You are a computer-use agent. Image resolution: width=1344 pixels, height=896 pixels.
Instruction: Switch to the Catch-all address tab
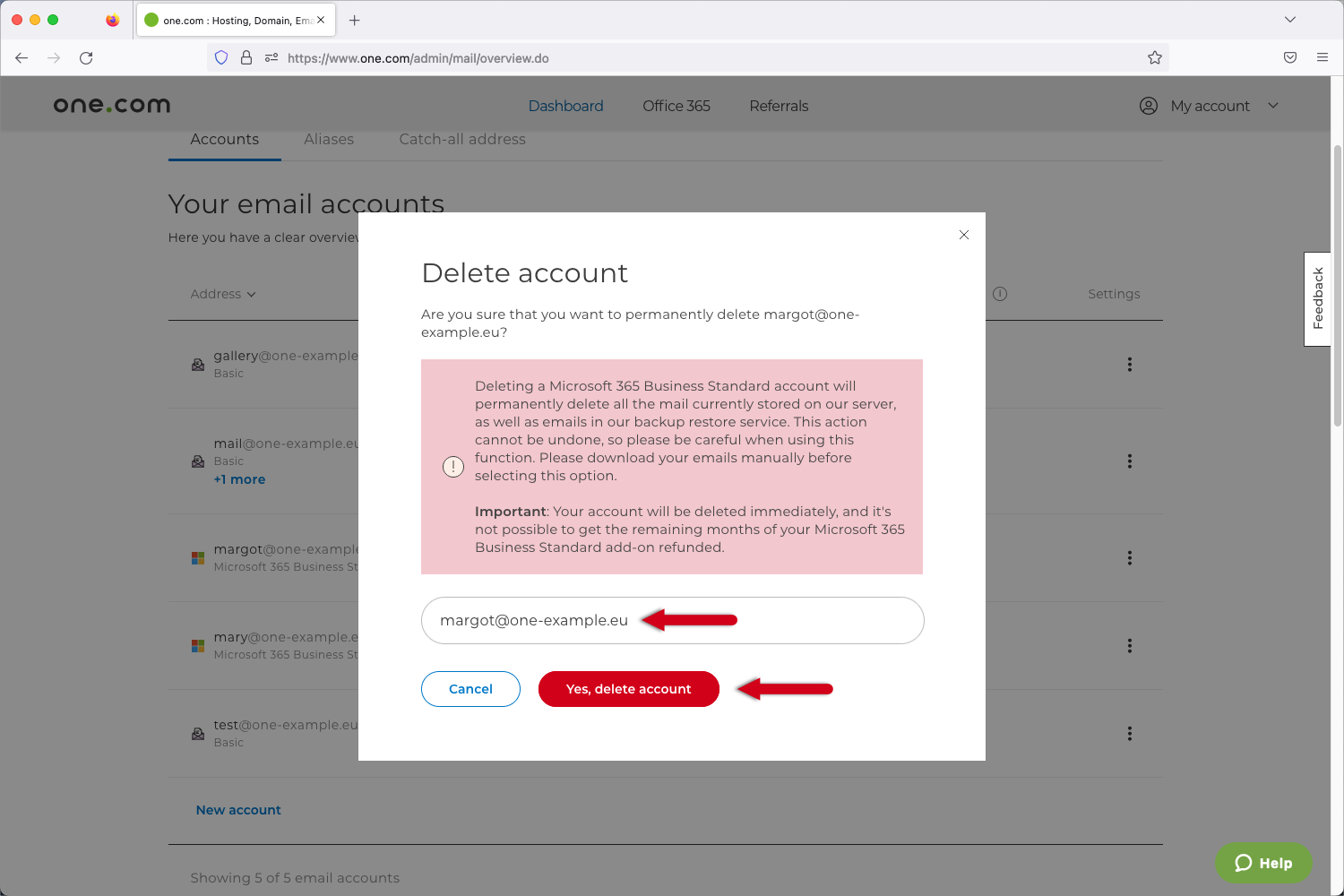click(x=462, y=139)
